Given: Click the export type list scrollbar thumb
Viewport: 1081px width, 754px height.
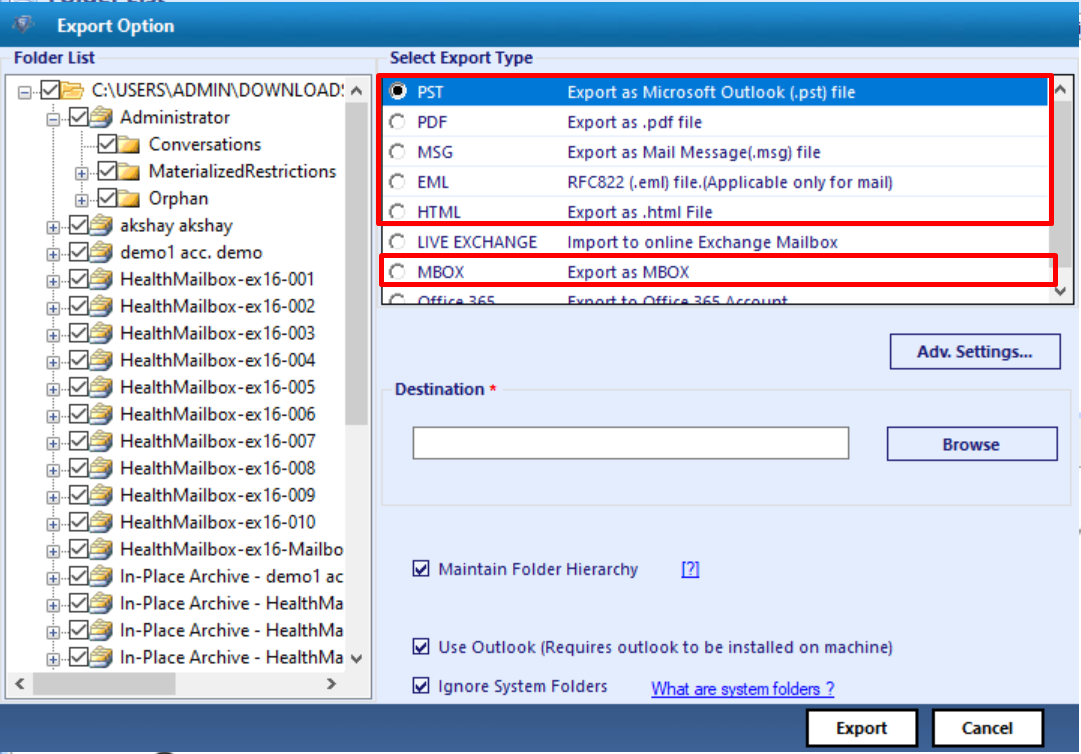Looking at the screenshot, I should [x=1061, y=183].
